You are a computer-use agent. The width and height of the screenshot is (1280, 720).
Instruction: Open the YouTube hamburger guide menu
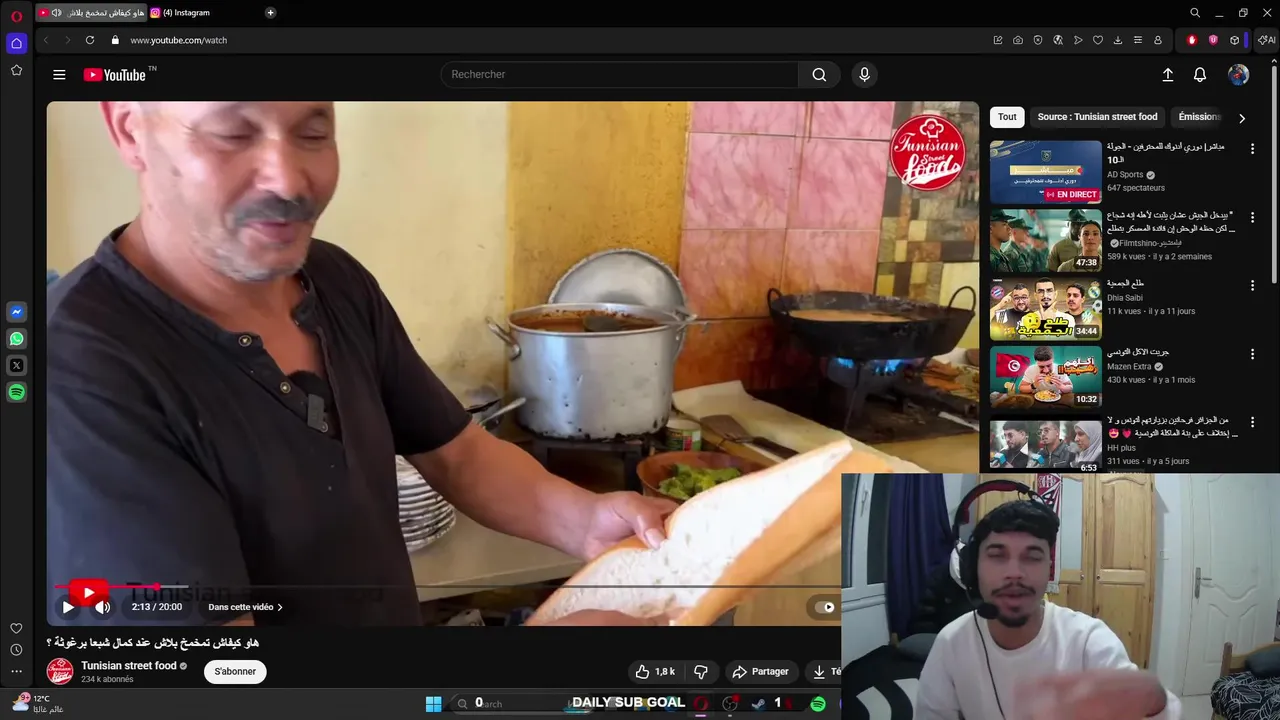pyautogui.click(x=59, y=74)
